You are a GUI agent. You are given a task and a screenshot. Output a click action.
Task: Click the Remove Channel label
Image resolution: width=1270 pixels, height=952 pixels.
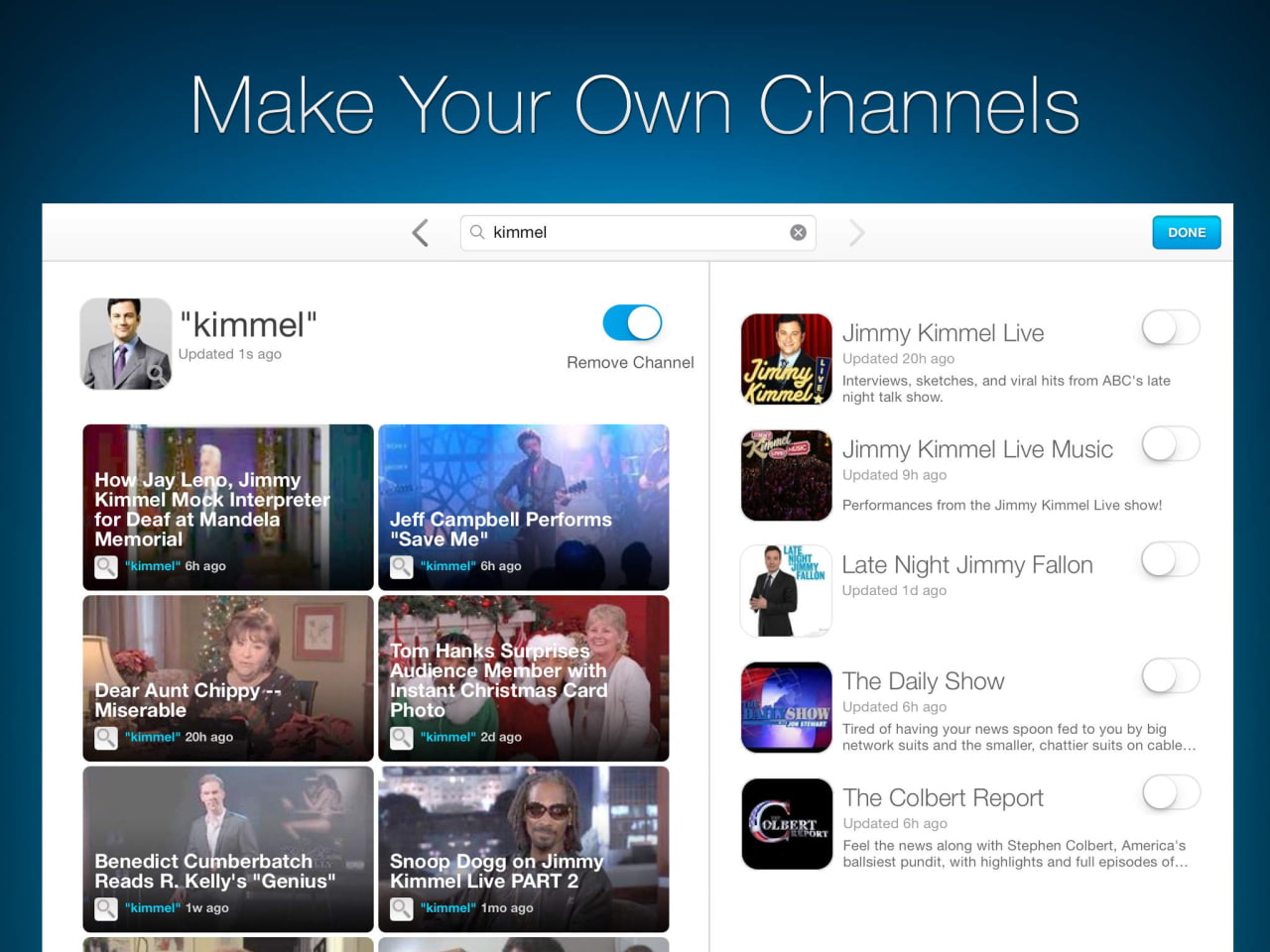pos(630,363)
